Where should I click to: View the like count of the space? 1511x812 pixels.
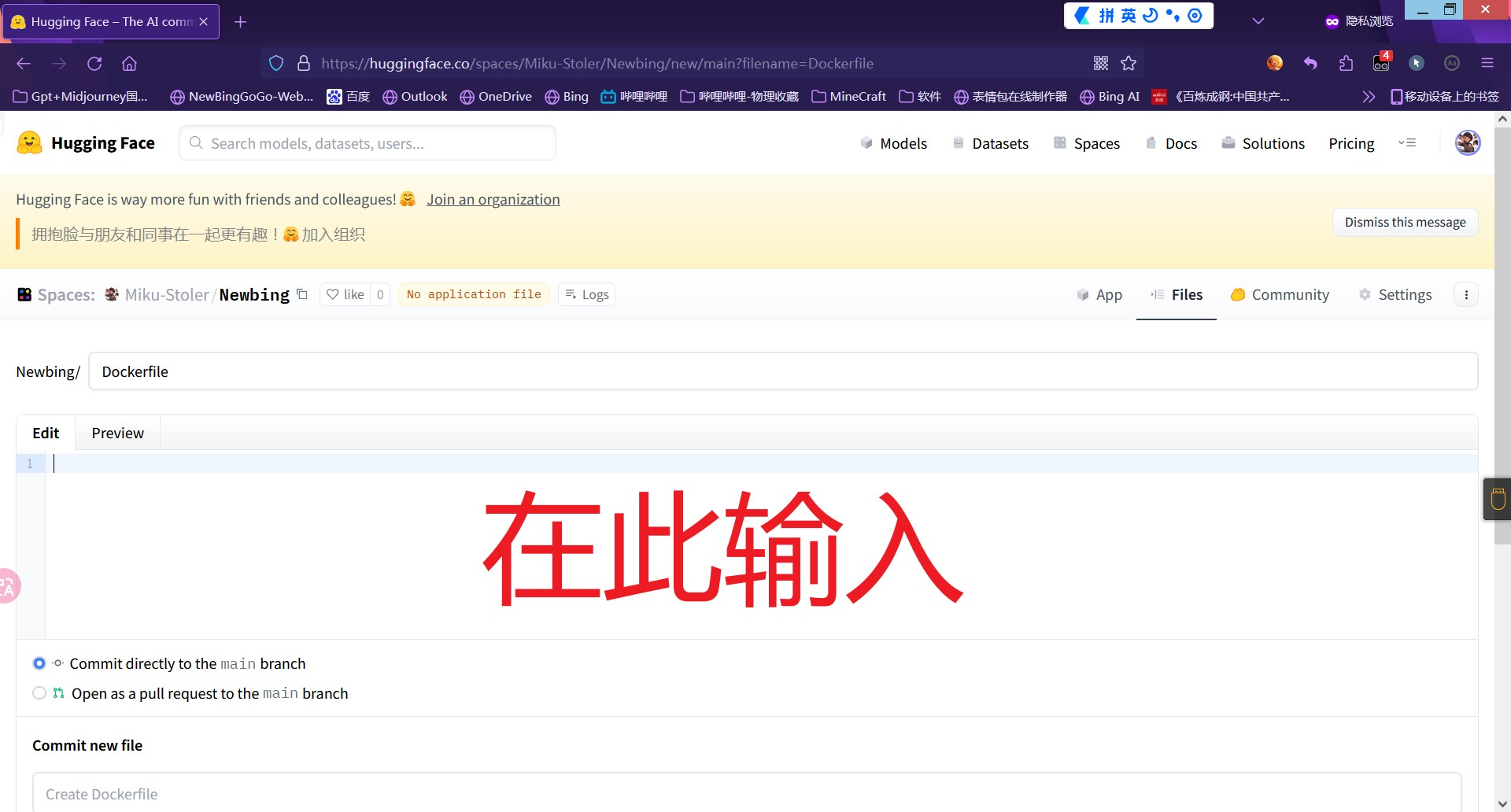[380, 294]
